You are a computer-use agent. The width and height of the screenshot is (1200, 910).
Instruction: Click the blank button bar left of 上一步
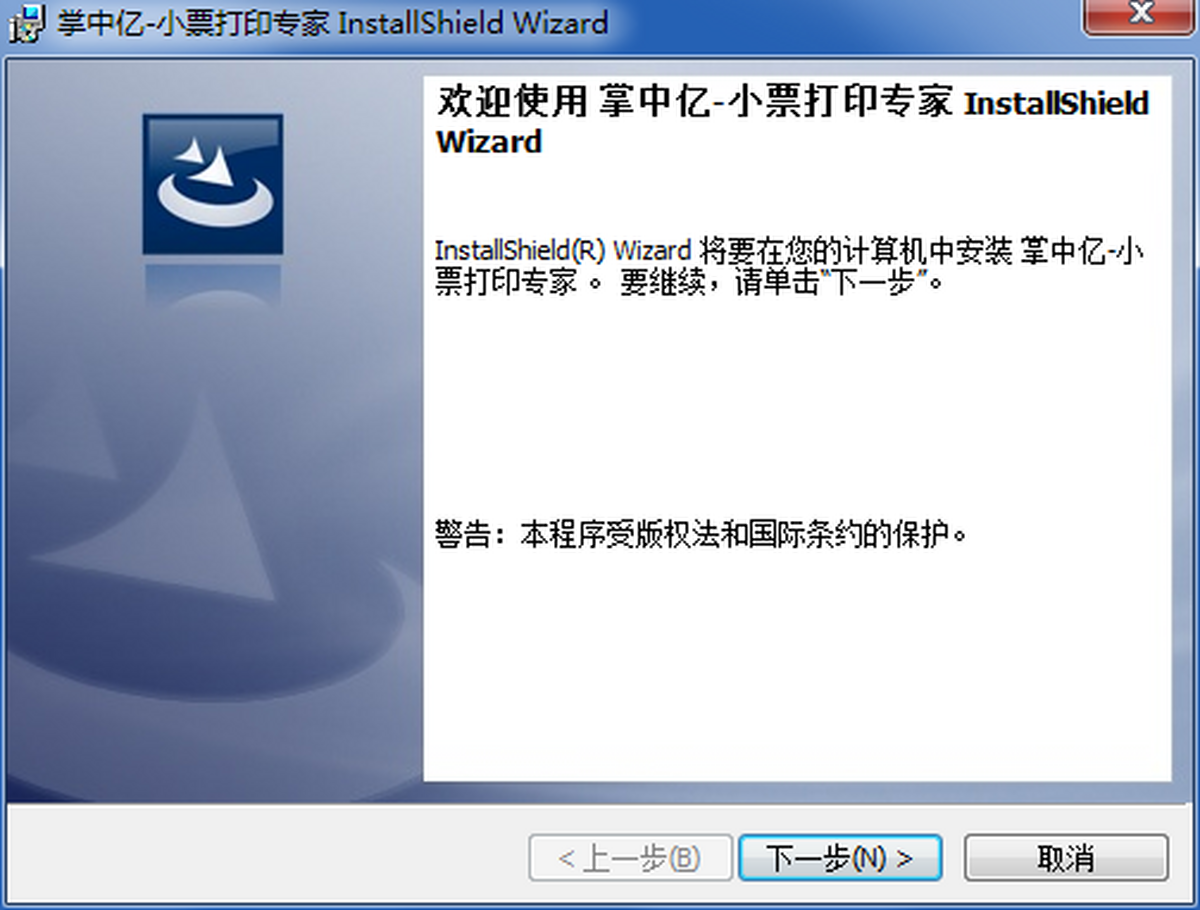coord(265,858)
